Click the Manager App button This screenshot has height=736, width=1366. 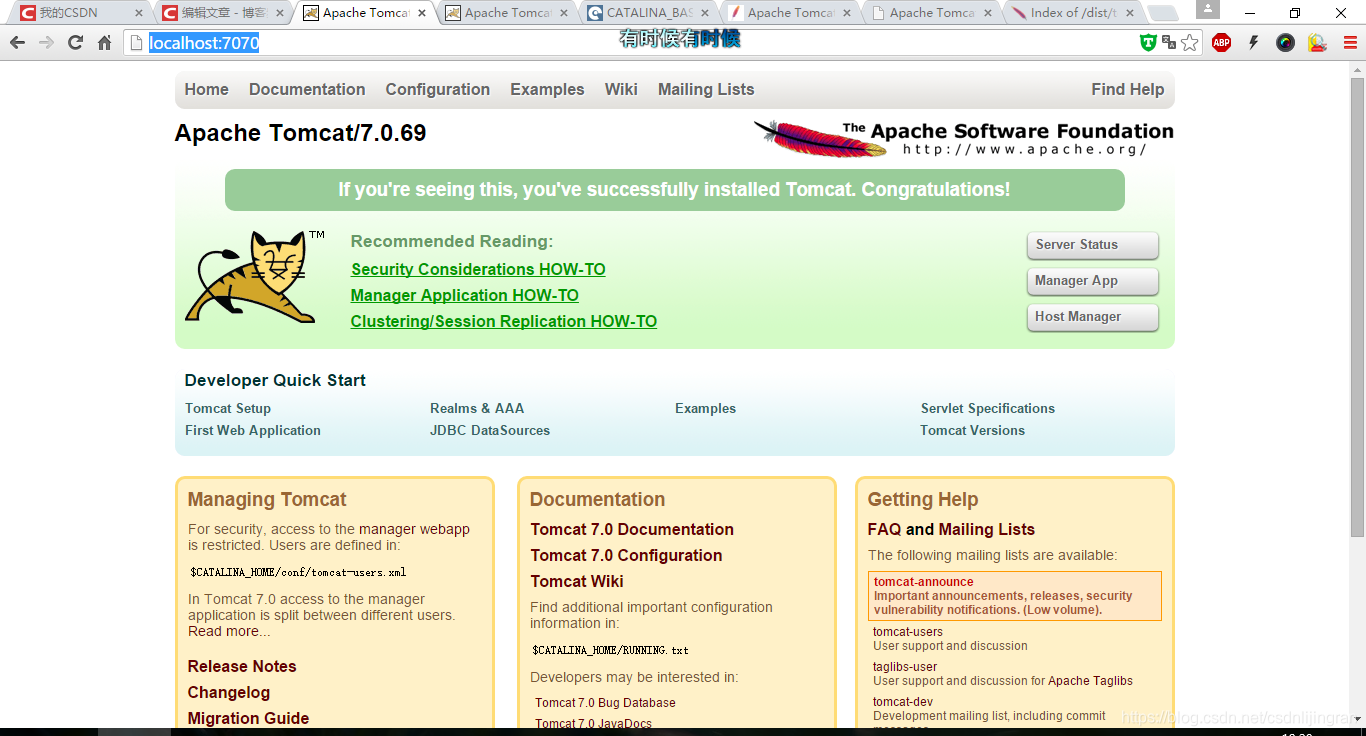click(x=1092, y=281)
